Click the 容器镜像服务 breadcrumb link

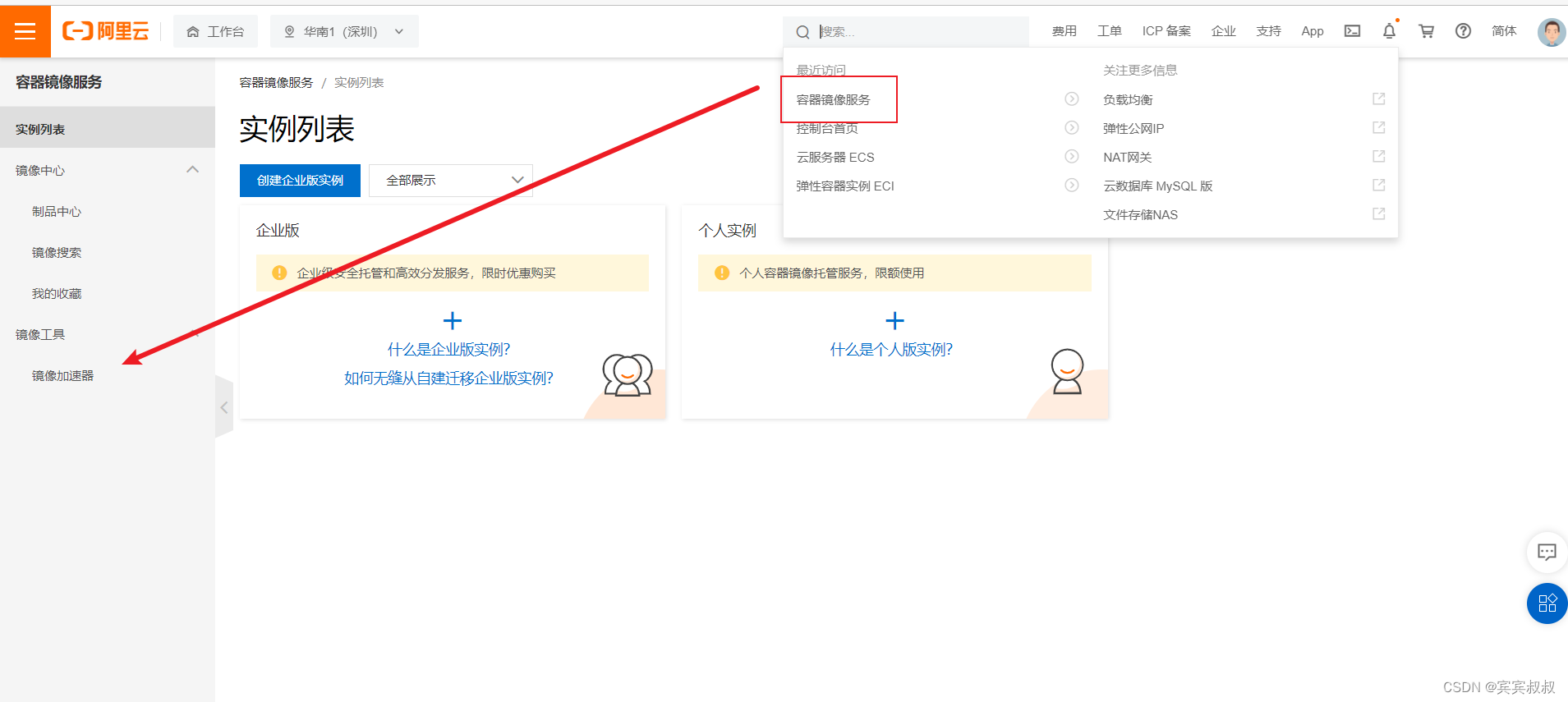[276, 82]
